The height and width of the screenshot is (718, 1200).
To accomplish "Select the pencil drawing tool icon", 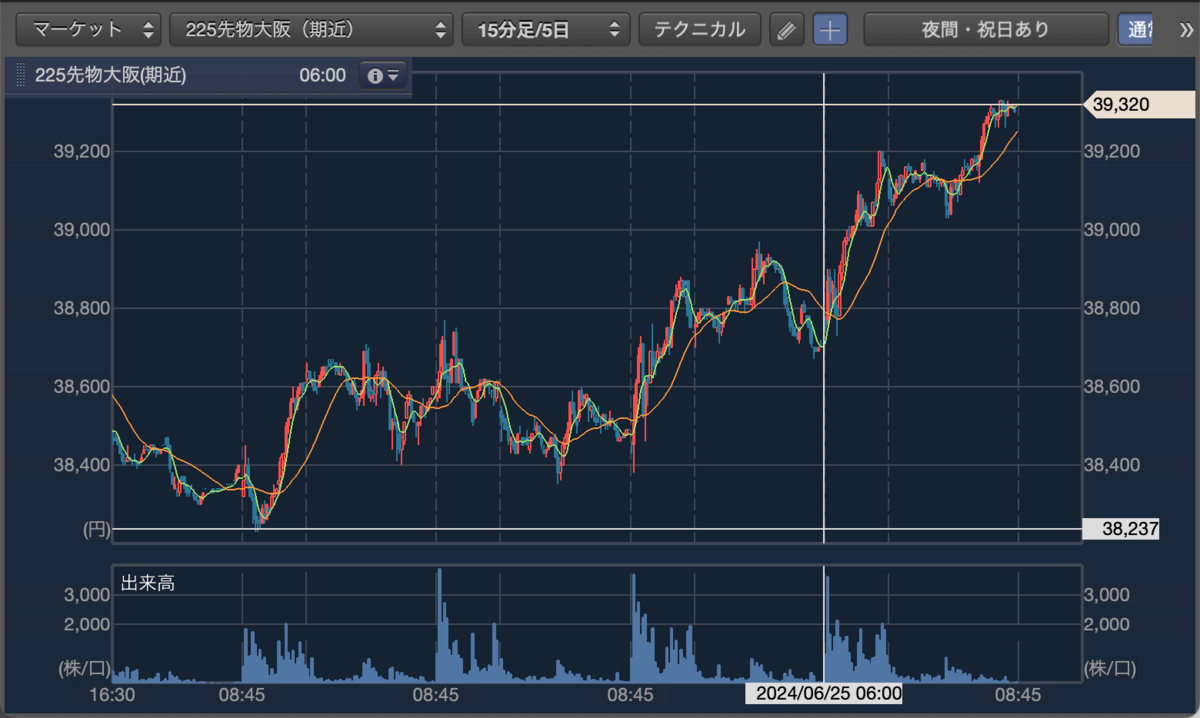I will [x=787, y=30].
